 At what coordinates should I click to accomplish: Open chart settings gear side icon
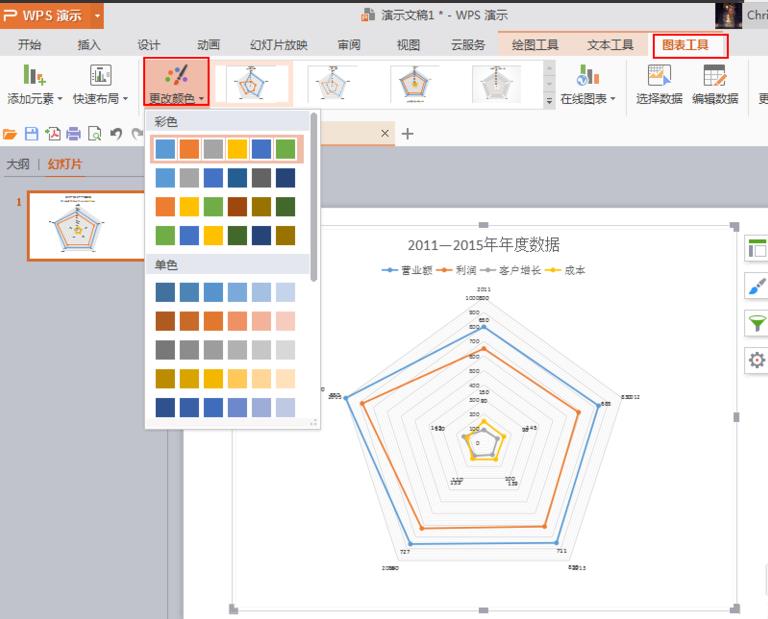coord(756,360)
